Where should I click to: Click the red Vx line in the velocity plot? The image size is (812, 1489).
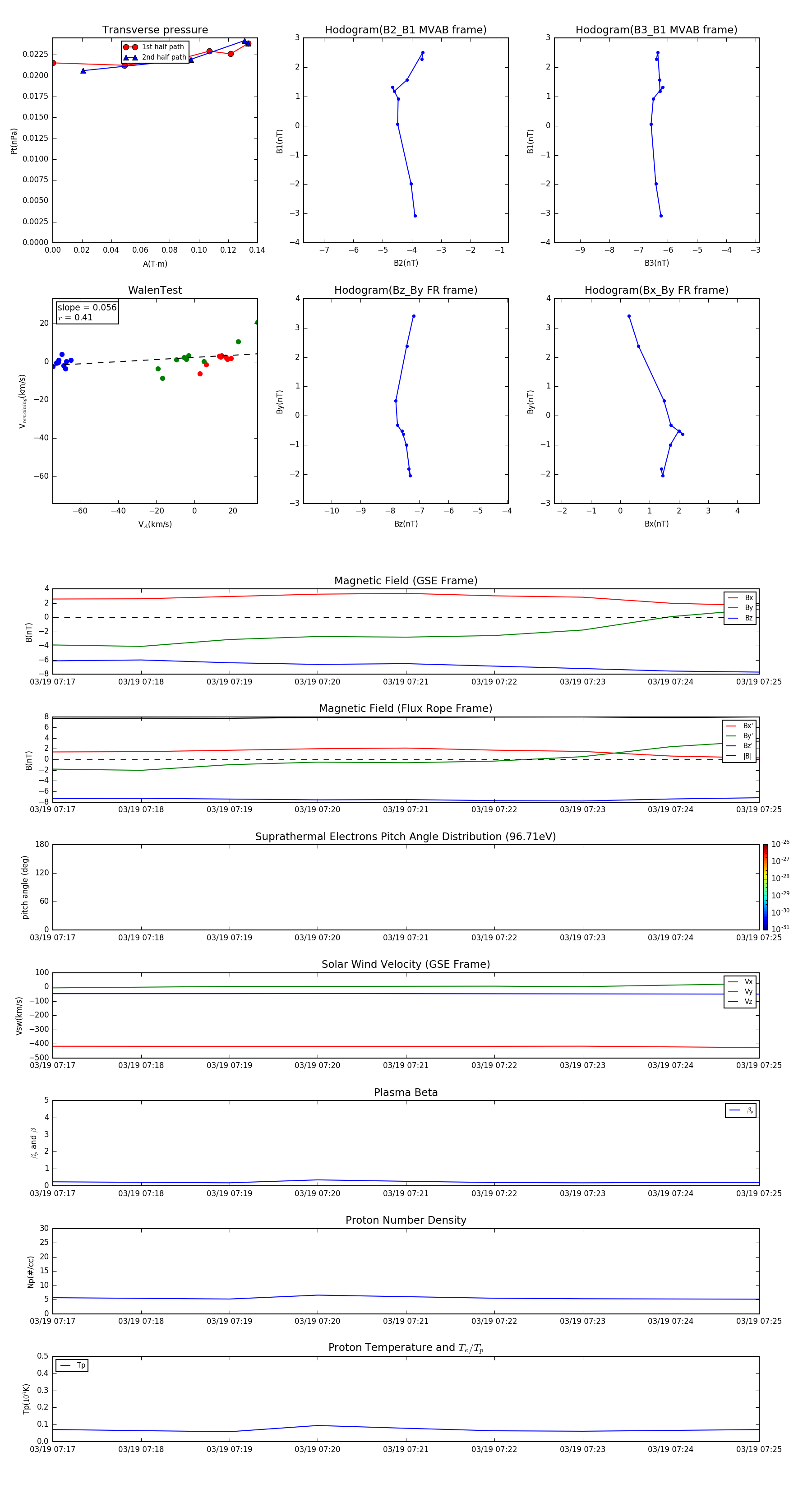pyautogui.click(x=406, y=1046)
